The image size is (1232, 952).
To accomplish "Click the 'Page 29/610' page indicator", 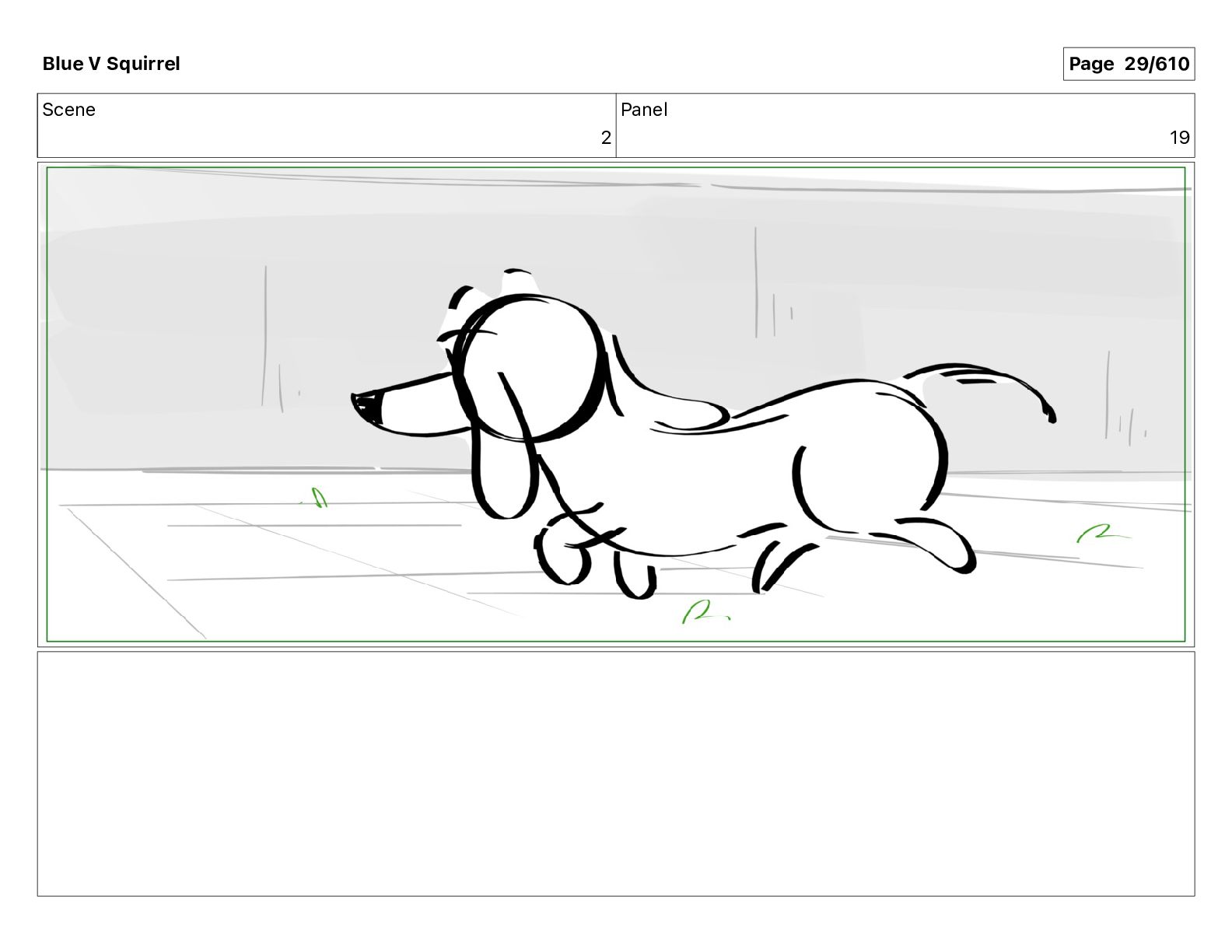I will (1129, 64).
